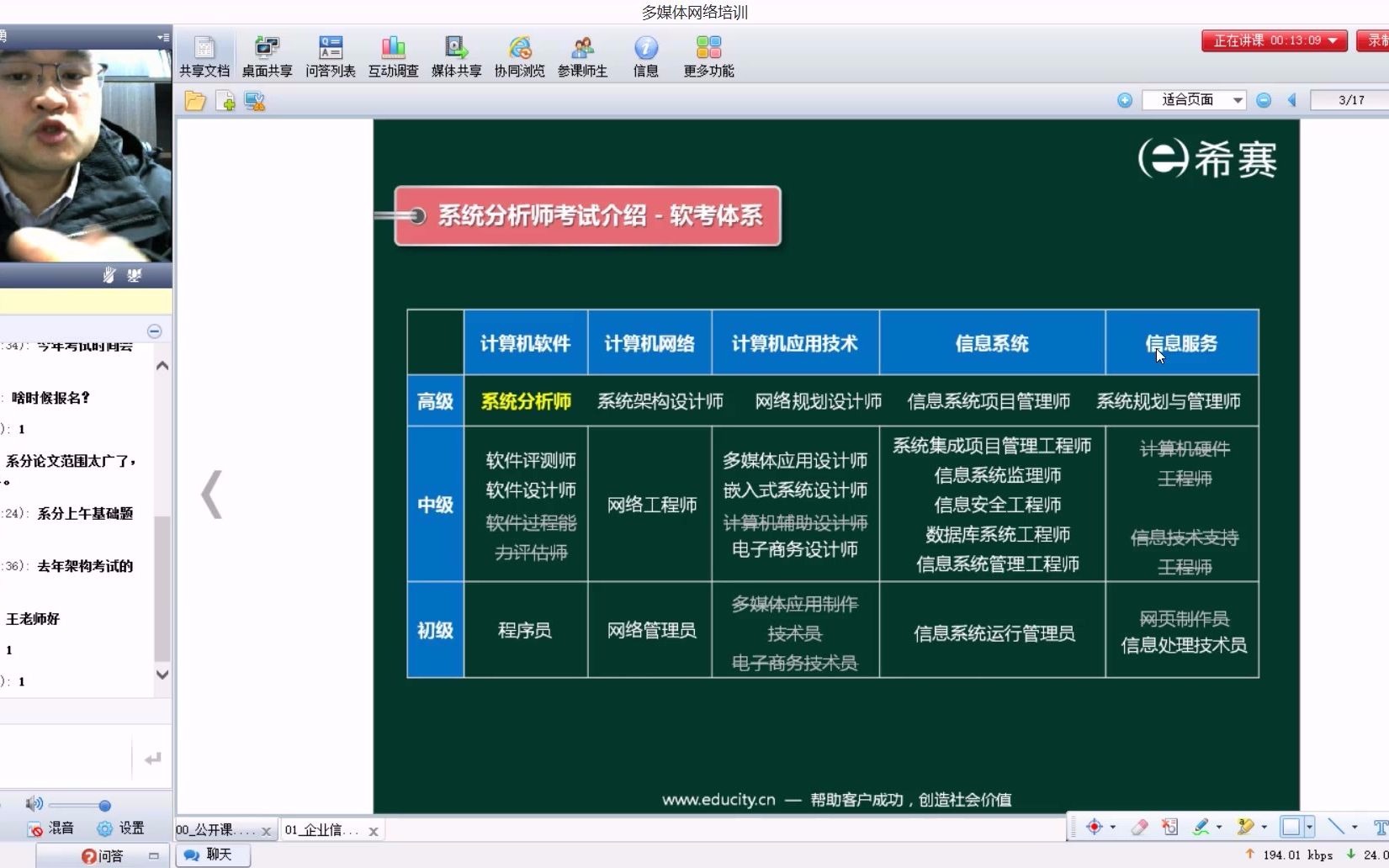Select the laser pointer annotation tool

(1094, 827)
